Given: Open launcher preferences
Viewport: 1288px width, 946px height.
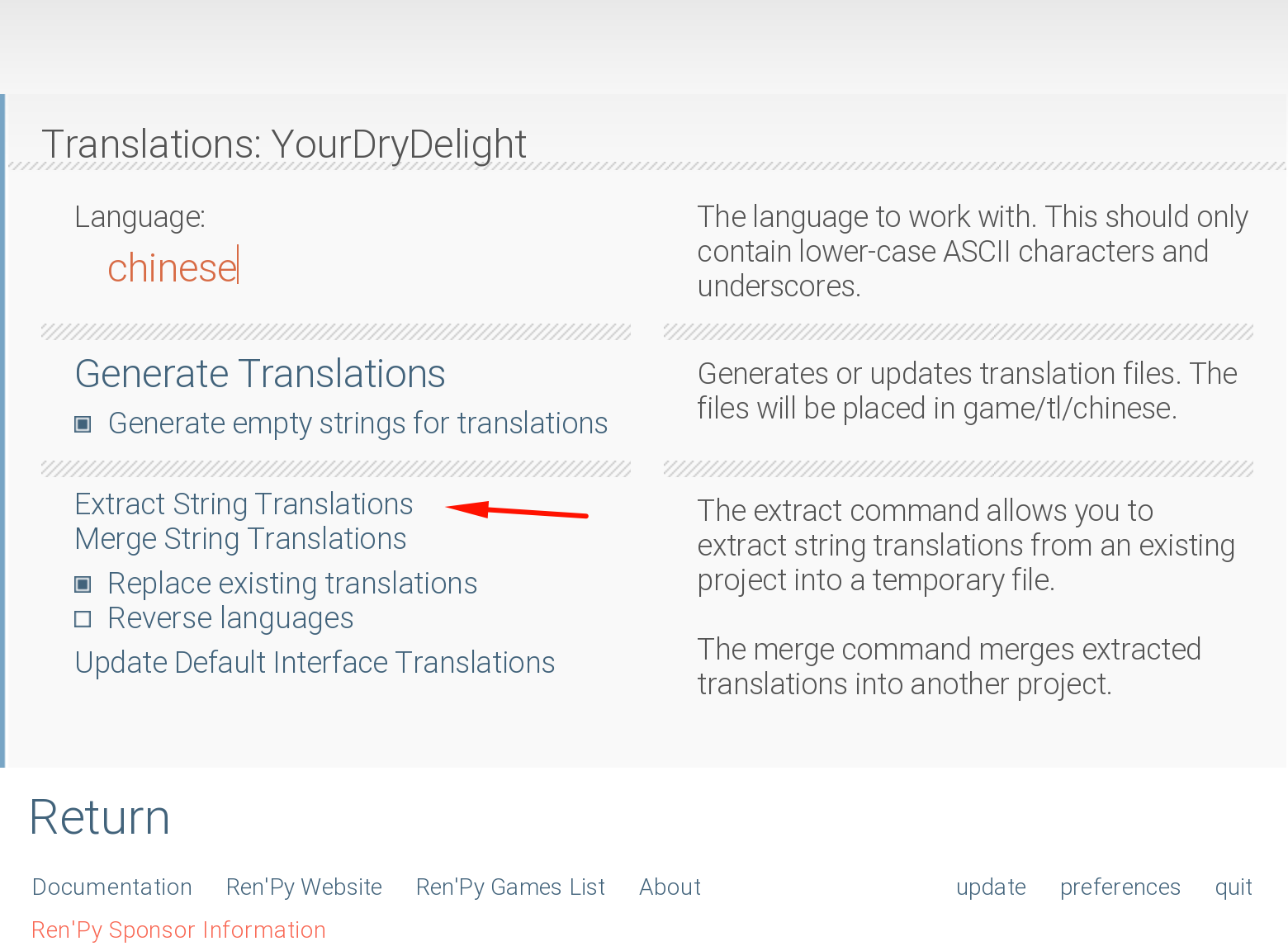Looking at the screenshot, I should pyautogui.click(x=1120, y=887).
